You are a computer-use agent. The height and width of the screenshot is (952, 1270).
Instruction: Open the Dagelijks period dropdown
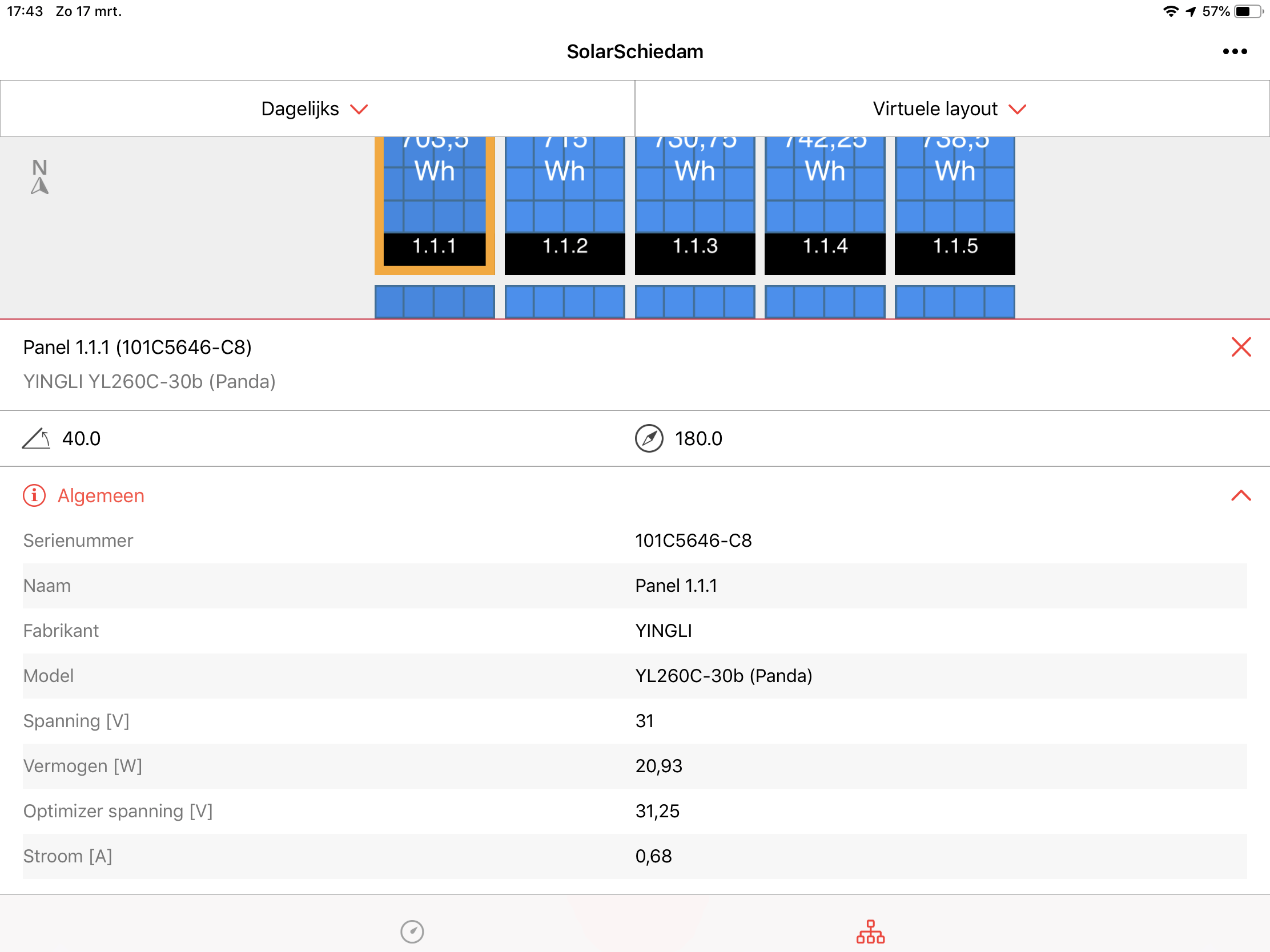(315, 109)
